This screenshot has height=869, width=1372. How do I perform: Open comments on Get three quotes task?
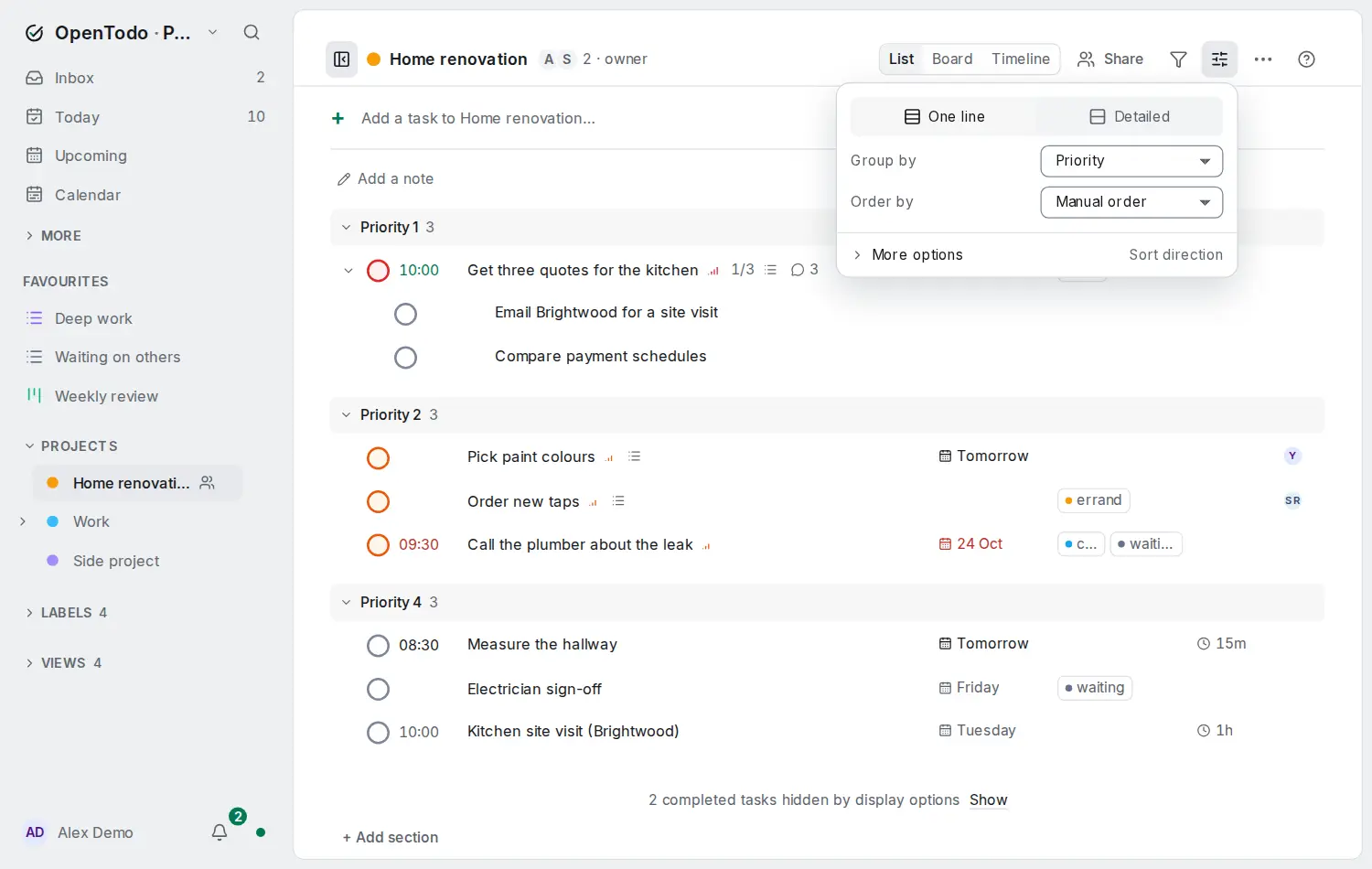804,270
